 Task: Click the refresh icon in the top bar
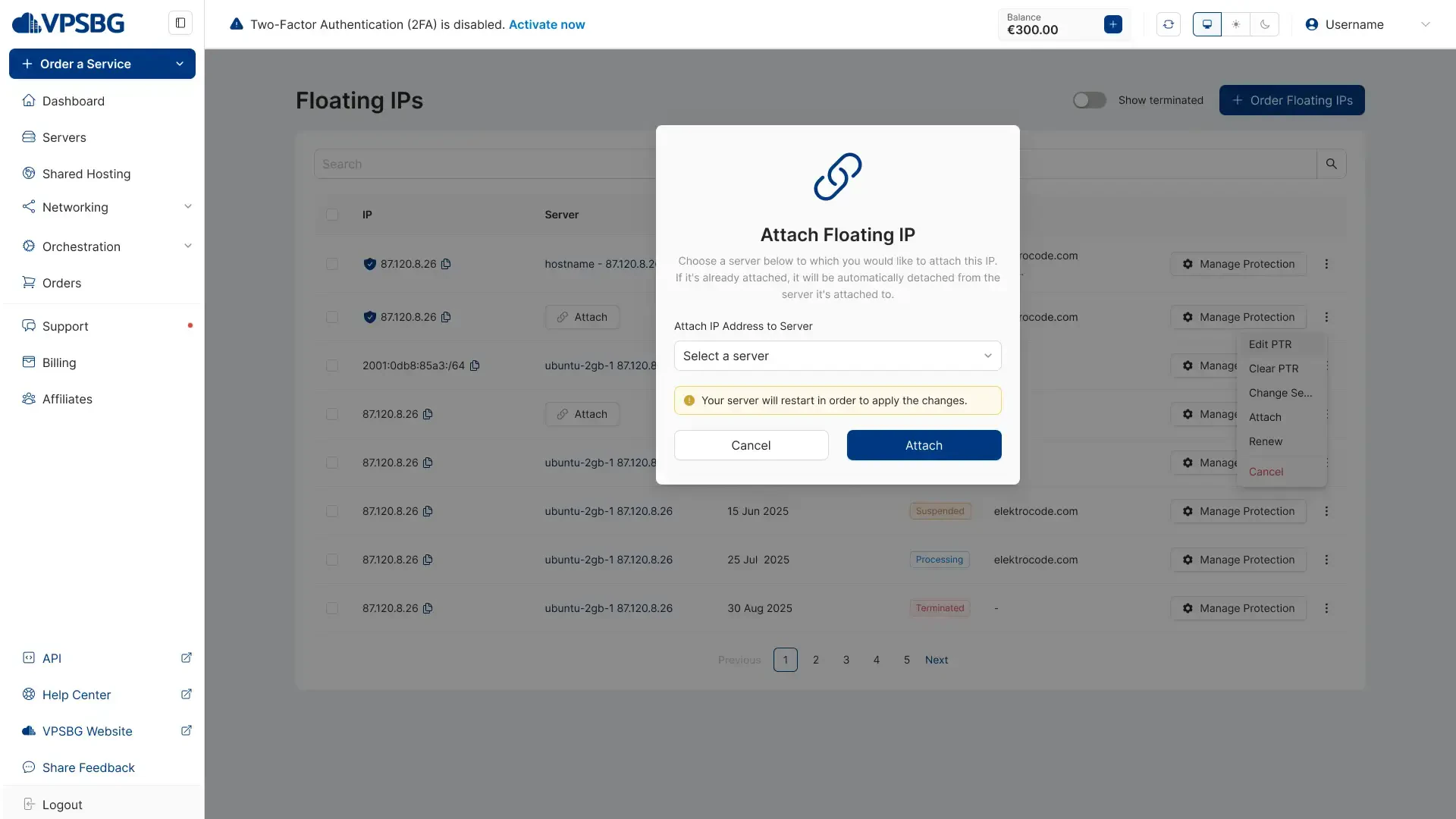click(x=1168, y=24)
